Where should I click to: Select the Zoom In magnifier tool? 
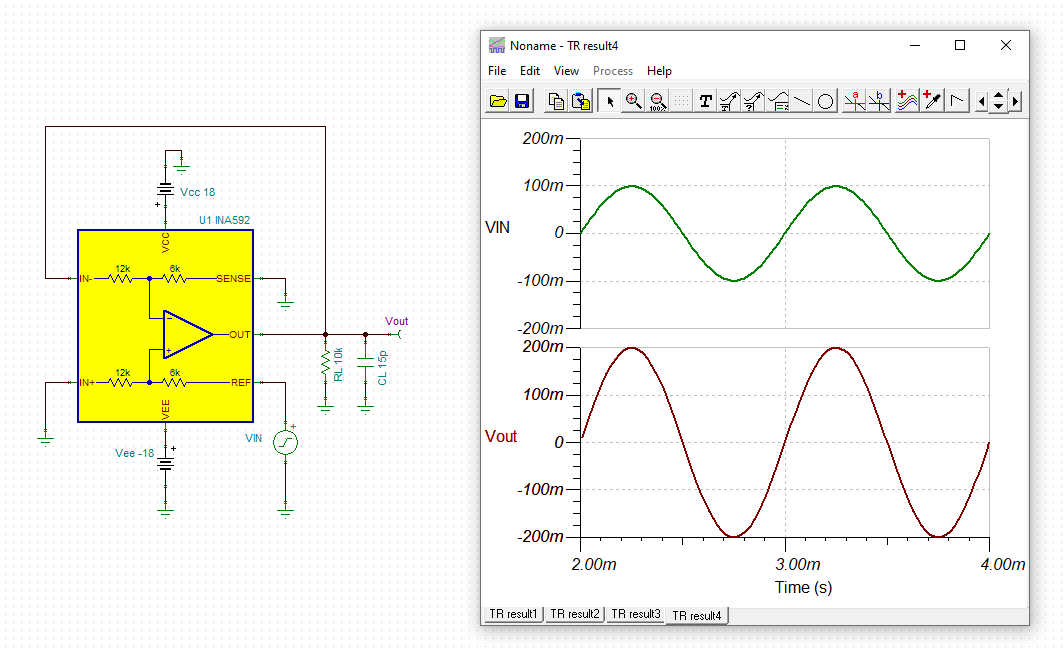(x=633, y=101)
